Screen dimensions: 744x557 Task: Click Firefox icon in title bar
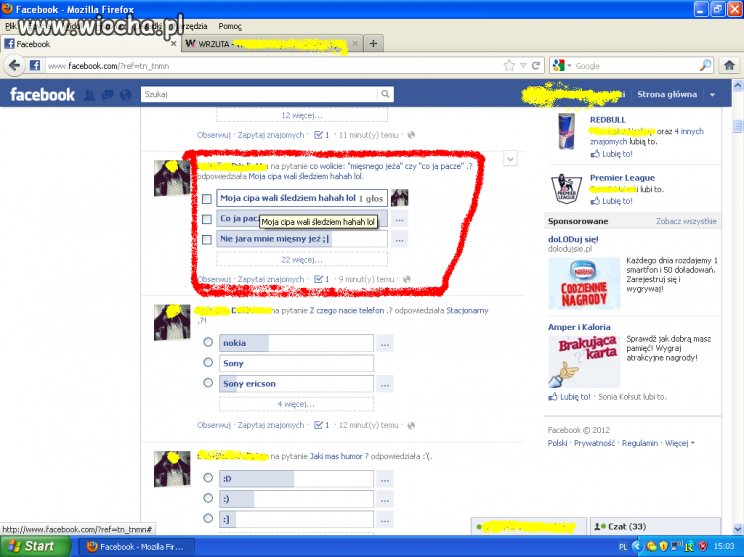coord(7,9)
